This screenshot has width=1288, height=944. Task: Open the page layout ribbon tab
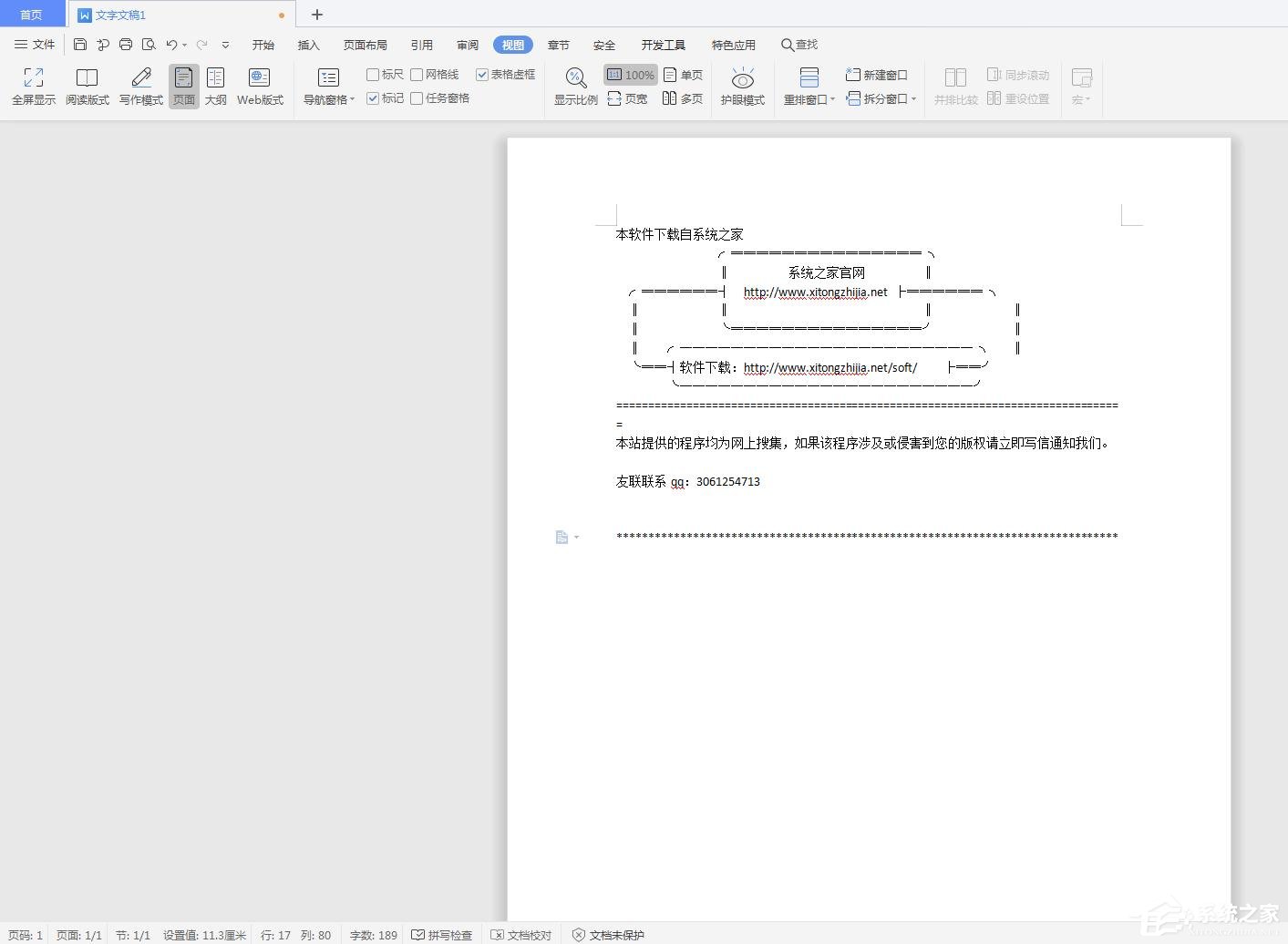click(x=365, y=45)
